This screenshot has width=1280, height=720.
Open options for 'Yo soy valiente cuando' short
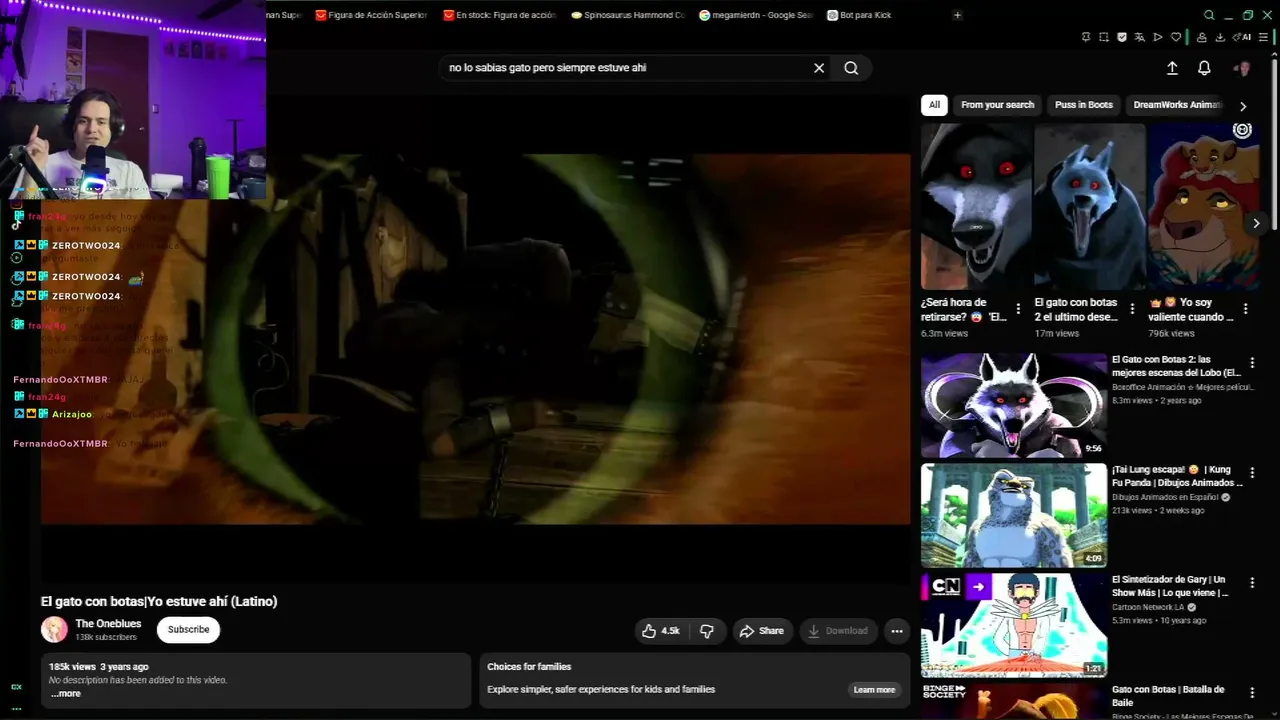click(x=1246, y=309)
